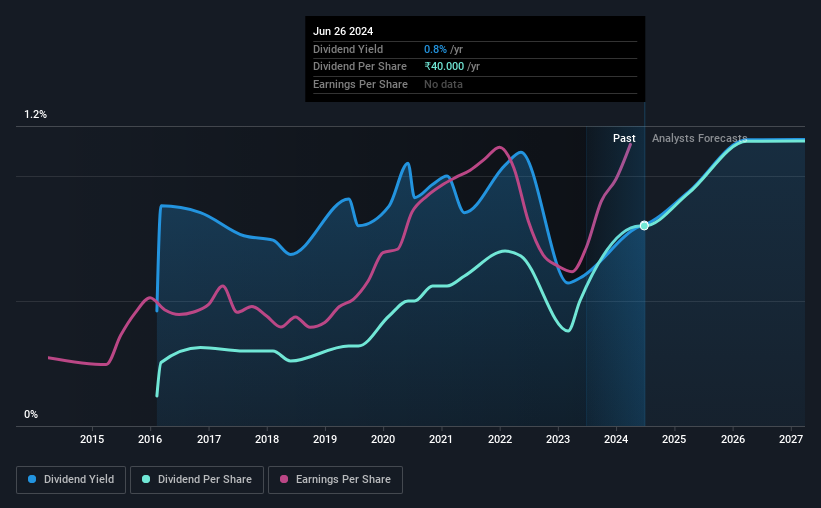Click the 2022 x-axis label

[500, 439]
